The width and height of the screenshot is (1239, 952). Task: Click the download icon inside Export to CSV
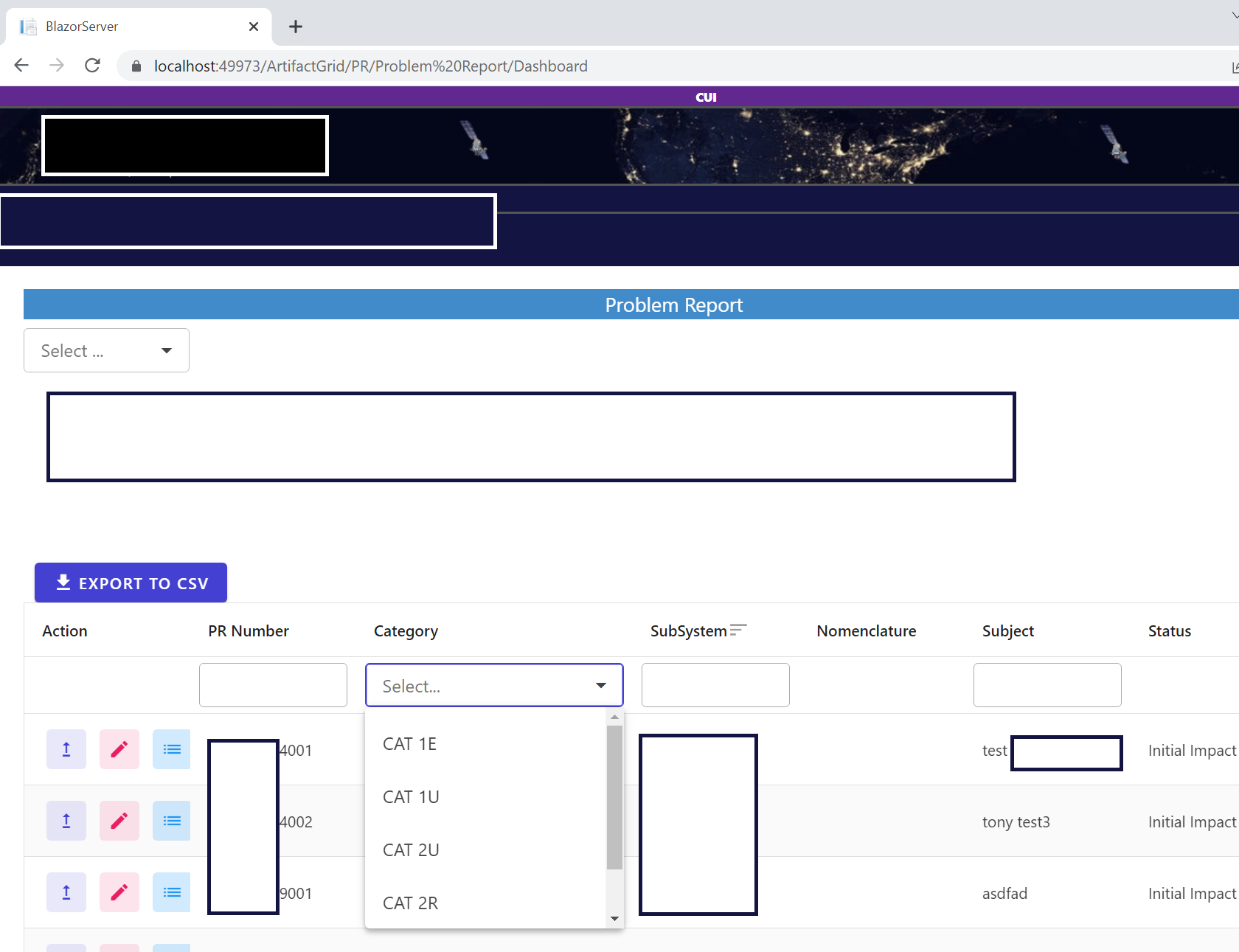(63, 582)
